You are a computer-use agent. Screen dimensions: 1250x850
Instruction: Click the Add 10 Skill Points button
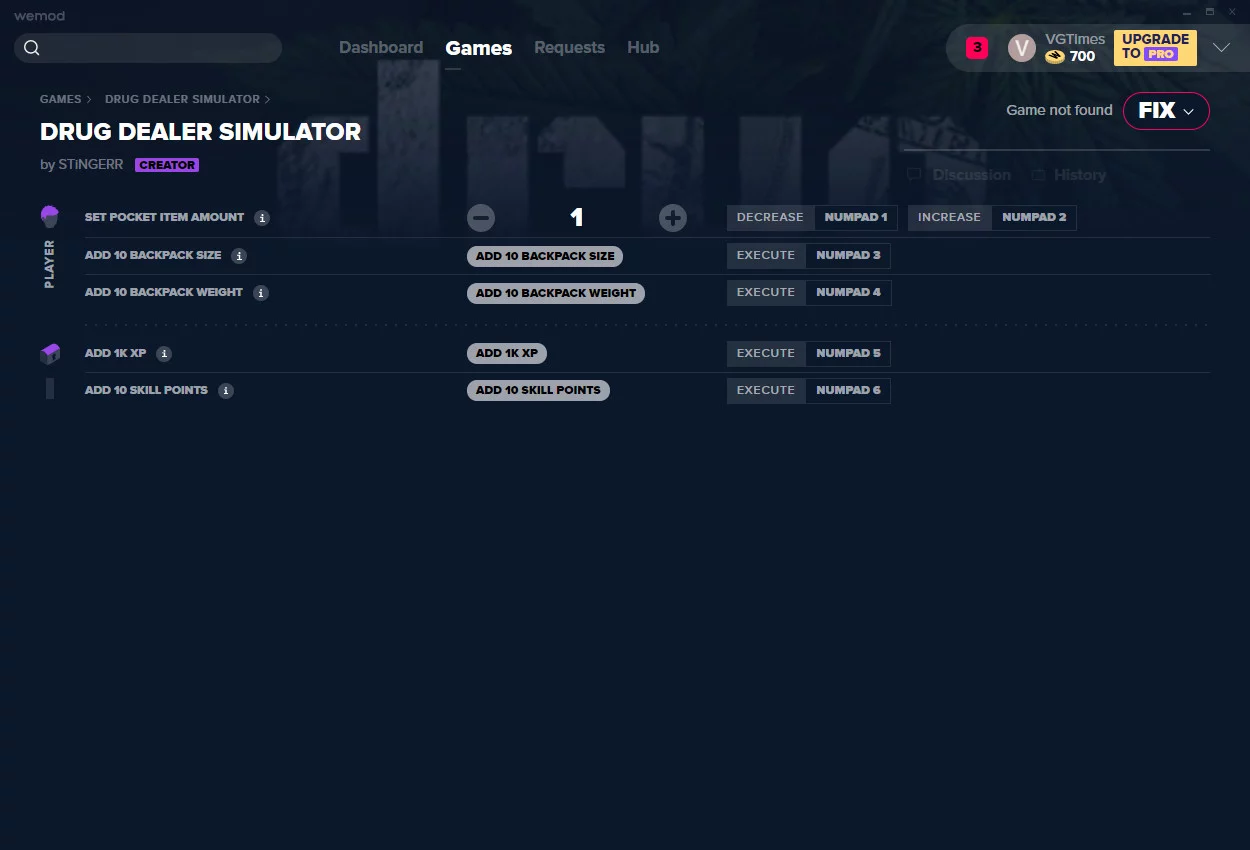coord(538,391)
